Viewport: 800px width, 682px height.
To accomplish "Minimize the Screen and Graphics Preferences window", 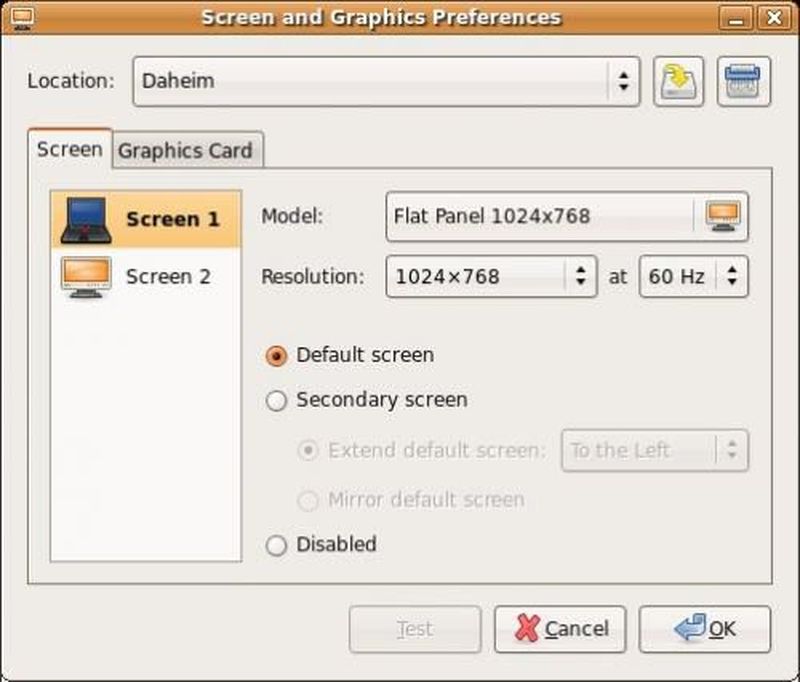I will 739,17.
